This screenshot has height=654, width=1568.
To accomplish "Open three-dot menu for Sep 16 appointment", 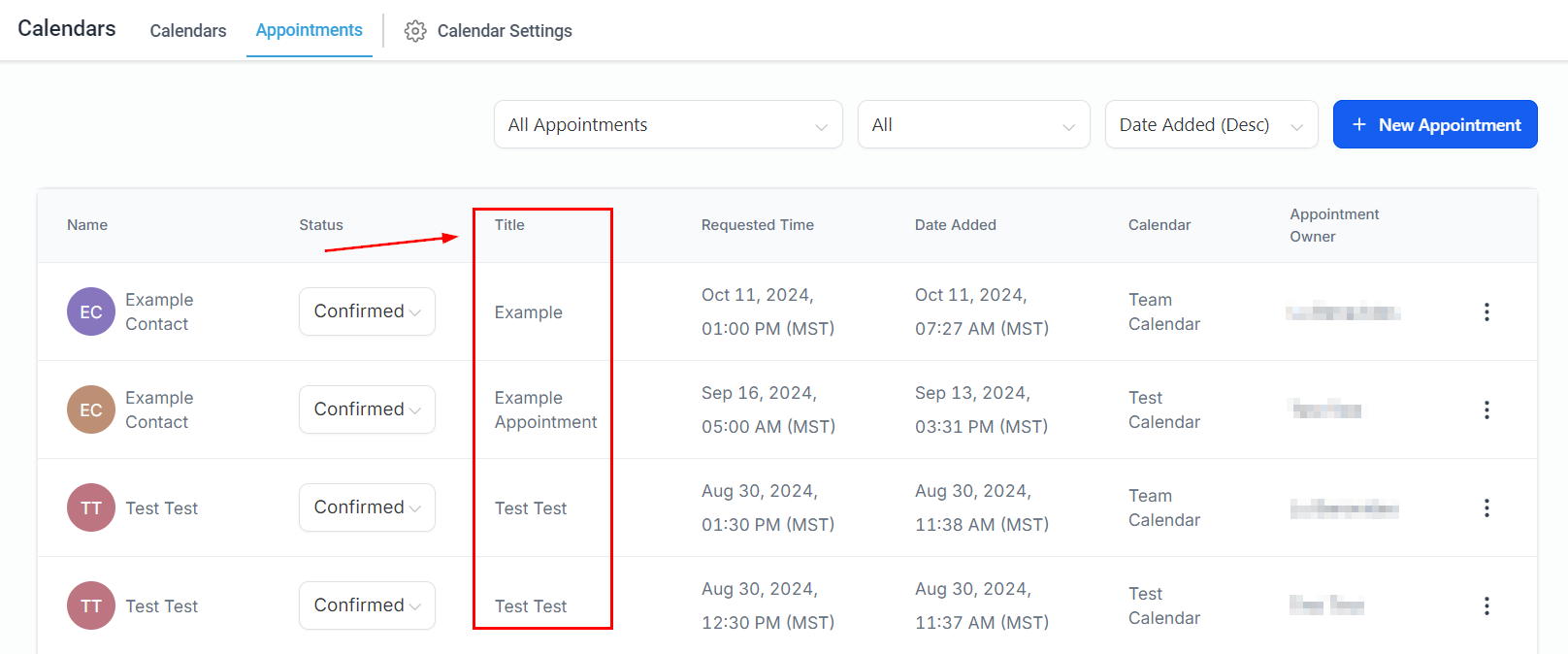I will 1486,410.
